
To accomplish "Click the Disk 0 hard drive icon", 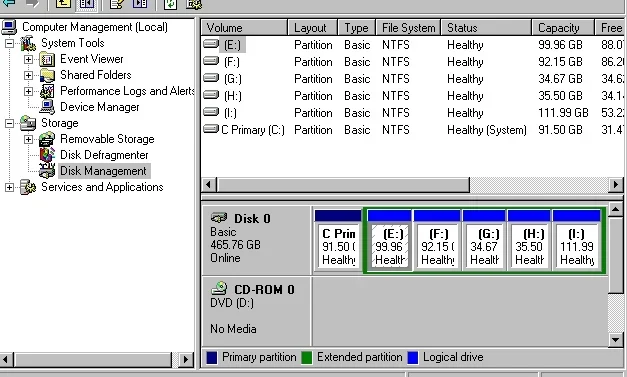I will point(219,217).
